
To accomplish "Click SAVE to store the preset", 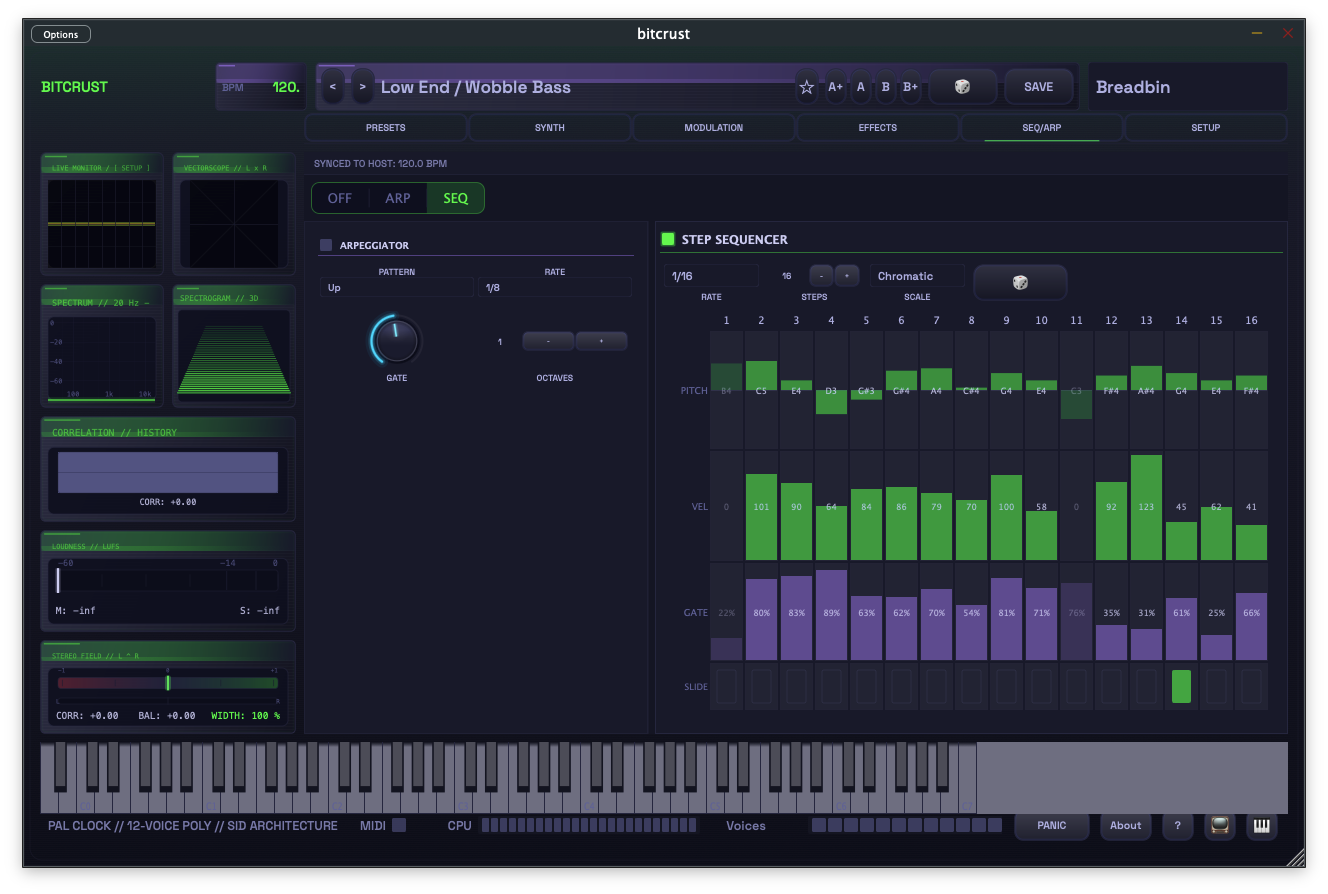I will tap(1039, 87).
